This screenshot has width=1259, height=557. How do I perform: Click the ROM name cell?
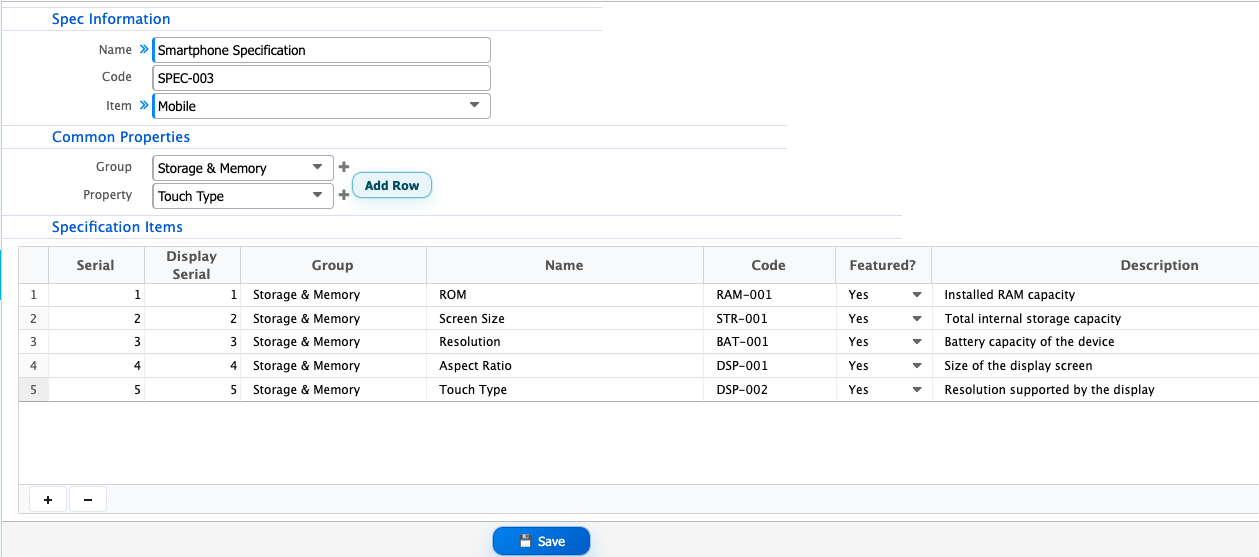click(564, 295)
